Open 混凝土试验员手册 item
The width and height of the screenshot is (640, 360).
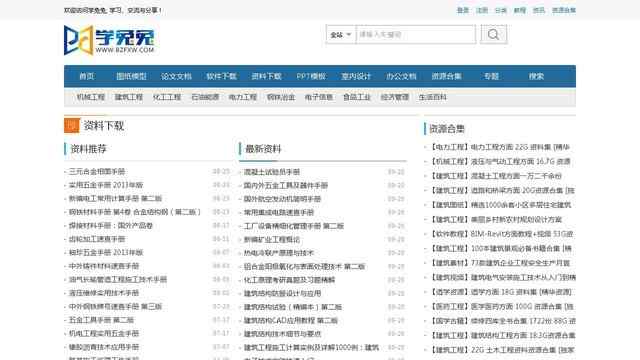[x=272, y=172]
